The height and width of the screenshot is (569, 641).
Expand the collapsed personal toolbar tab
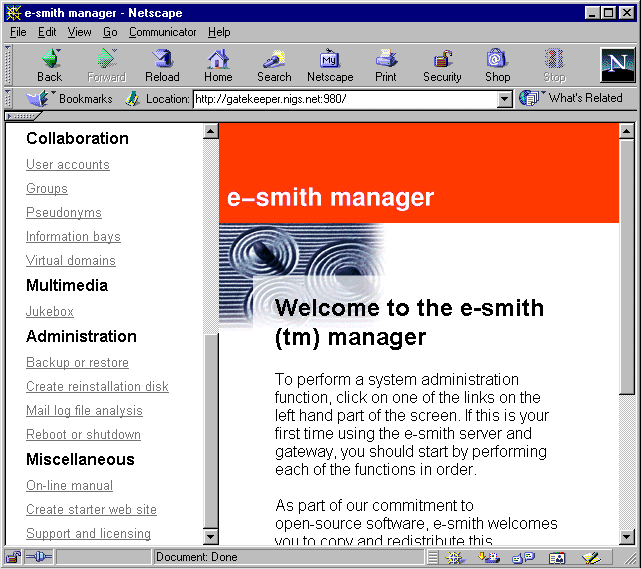click(22, 116)
